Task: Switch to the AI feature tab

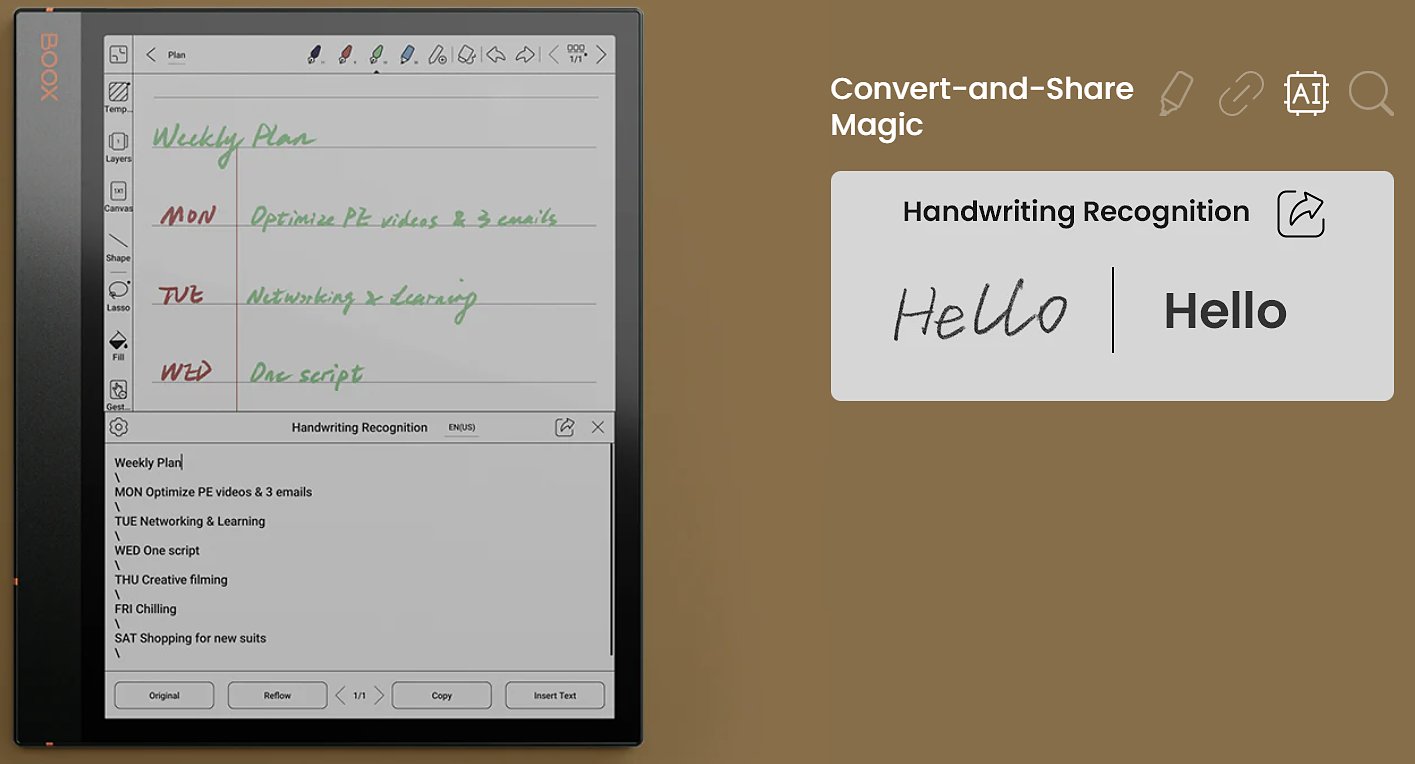Action: 1305,94
